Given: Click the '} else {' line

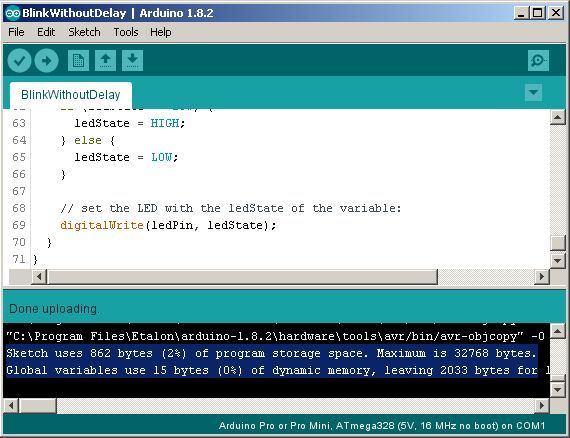Looking at the screenshot, I should (88, 140).
